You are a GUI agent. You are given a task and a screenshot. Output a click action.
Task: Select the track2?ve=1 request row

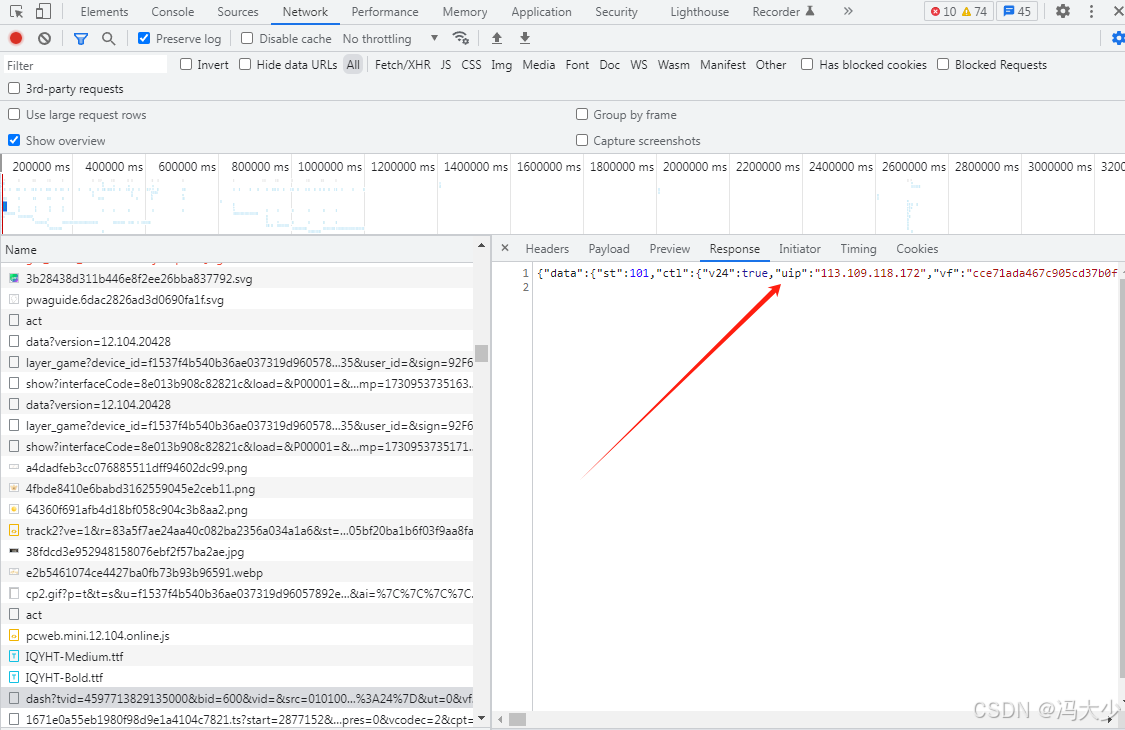tap(237, 530)
